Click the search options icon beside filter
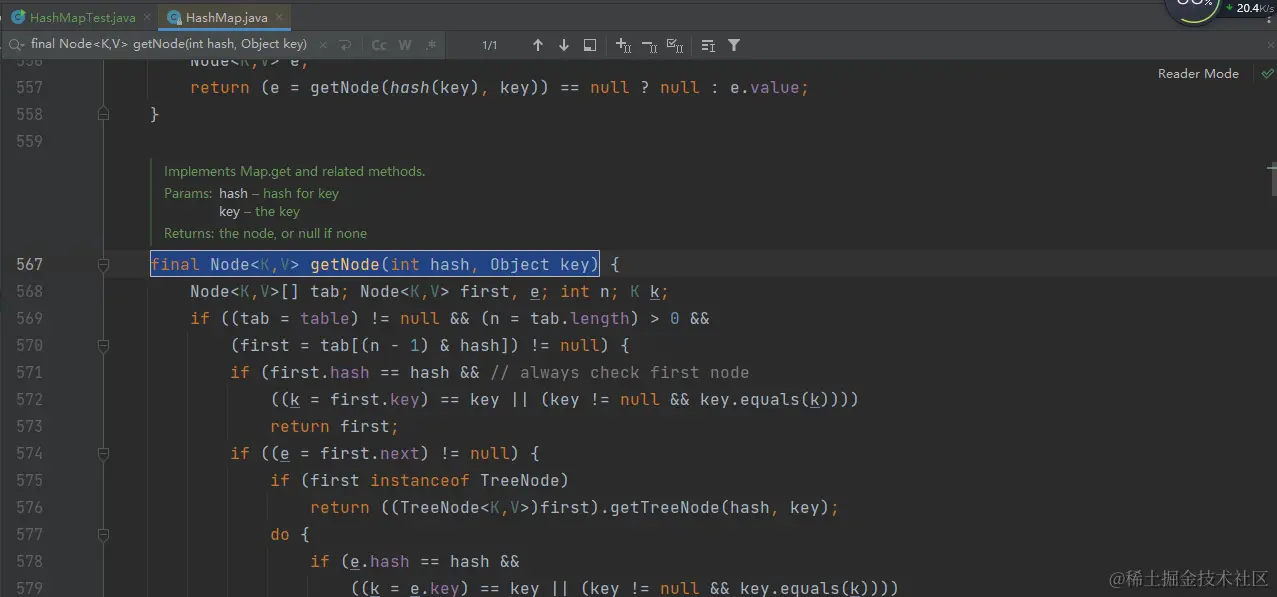Viewport: 1277px width, 597px height. tap(708, 45)
